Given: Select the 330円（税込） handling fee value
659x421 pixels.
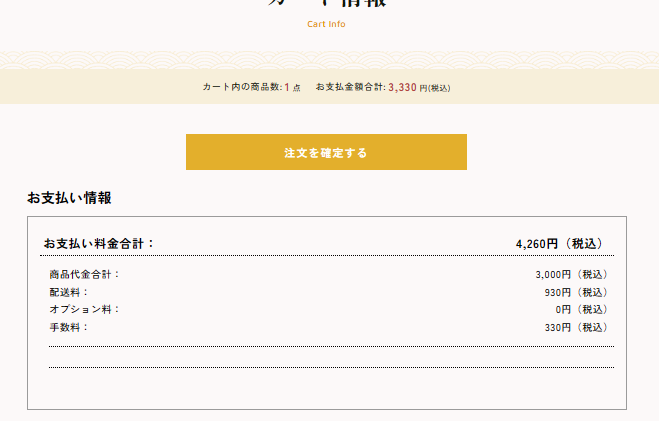Looking at the screenshot, I should click(576, 327).
